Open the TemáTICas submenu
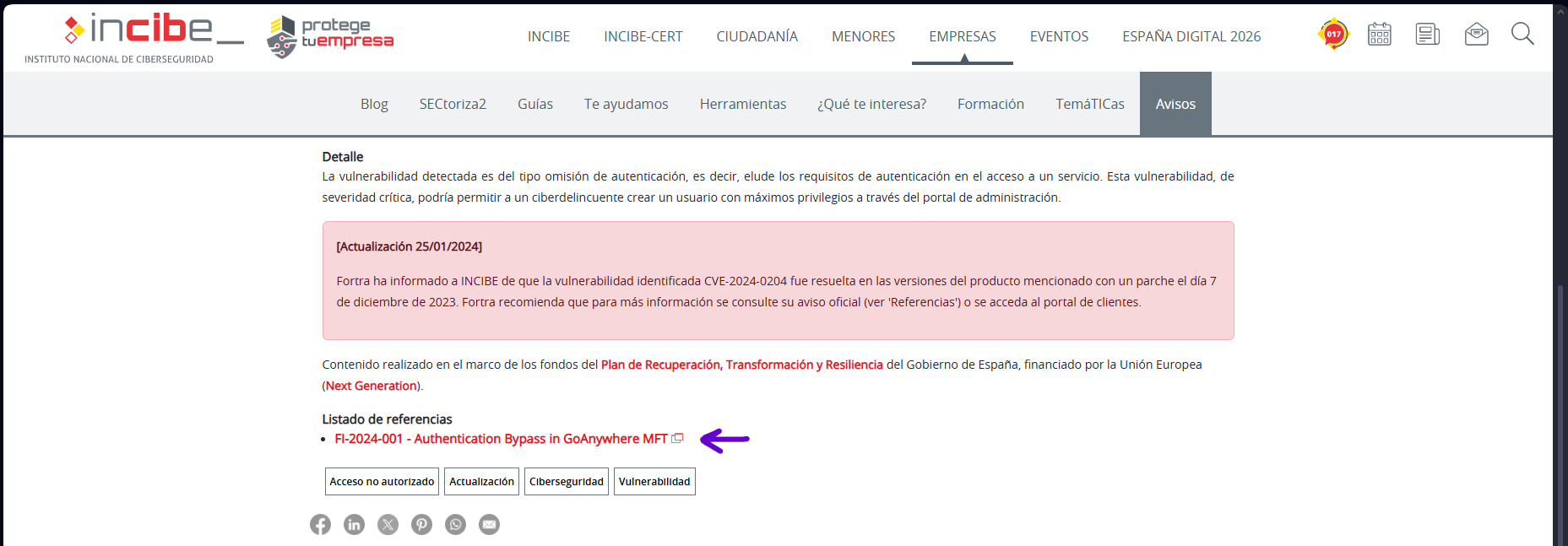The height and width of the screenshot is (546, 1568). 1090,104
